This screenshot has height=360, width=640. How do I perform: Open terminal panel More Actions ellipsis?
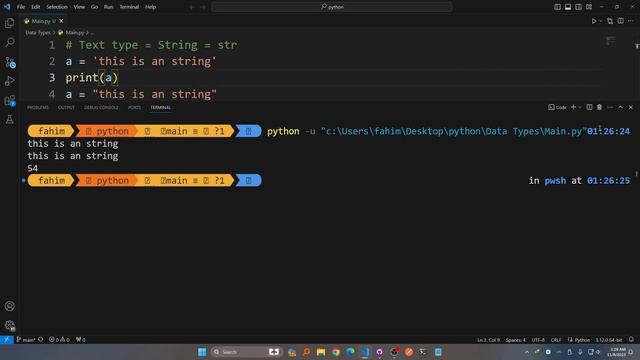click(610, 107)
